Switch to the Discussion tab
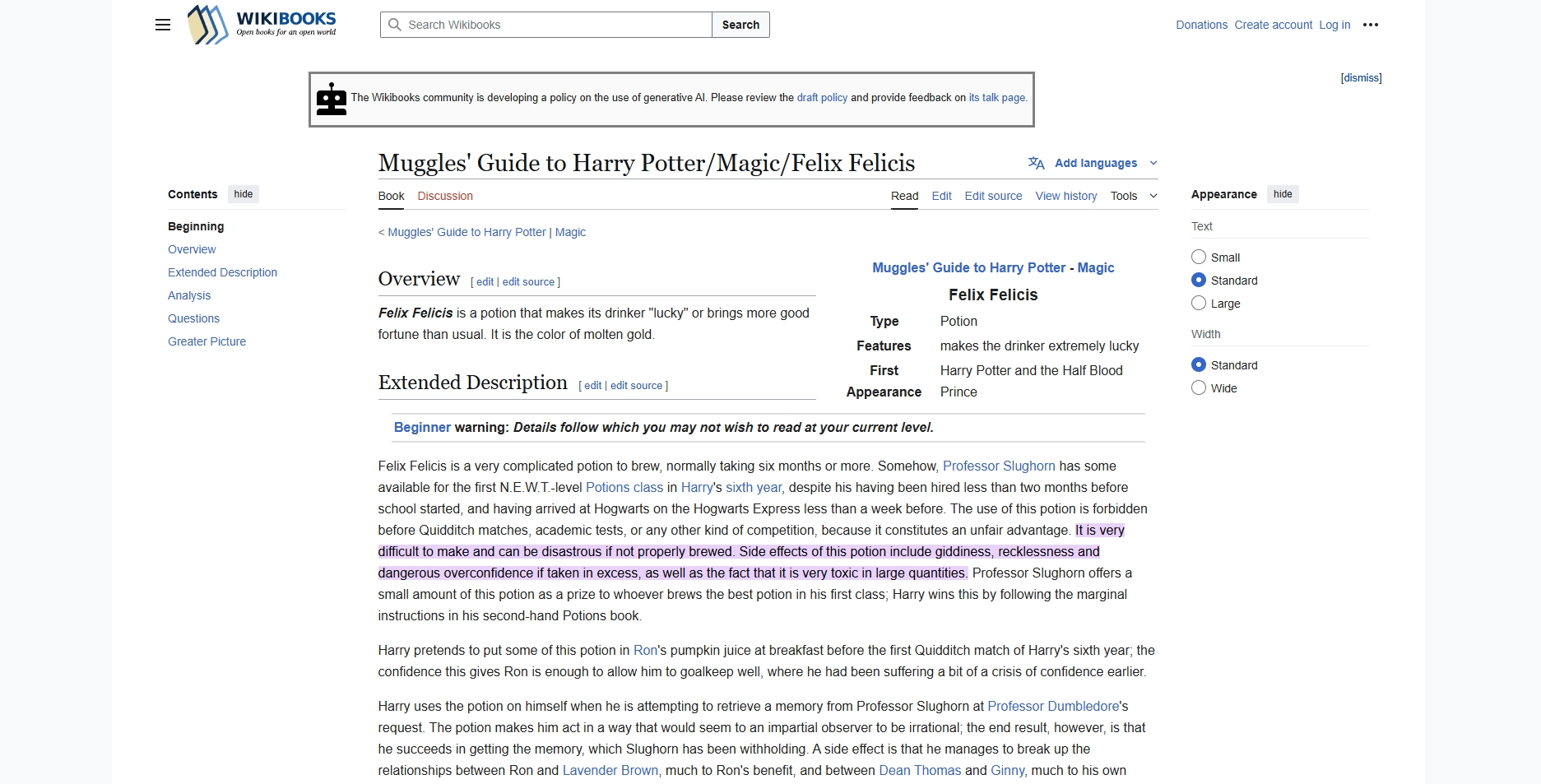The height and width of the screenshot is (784, 1541). (x=445, y=196)
